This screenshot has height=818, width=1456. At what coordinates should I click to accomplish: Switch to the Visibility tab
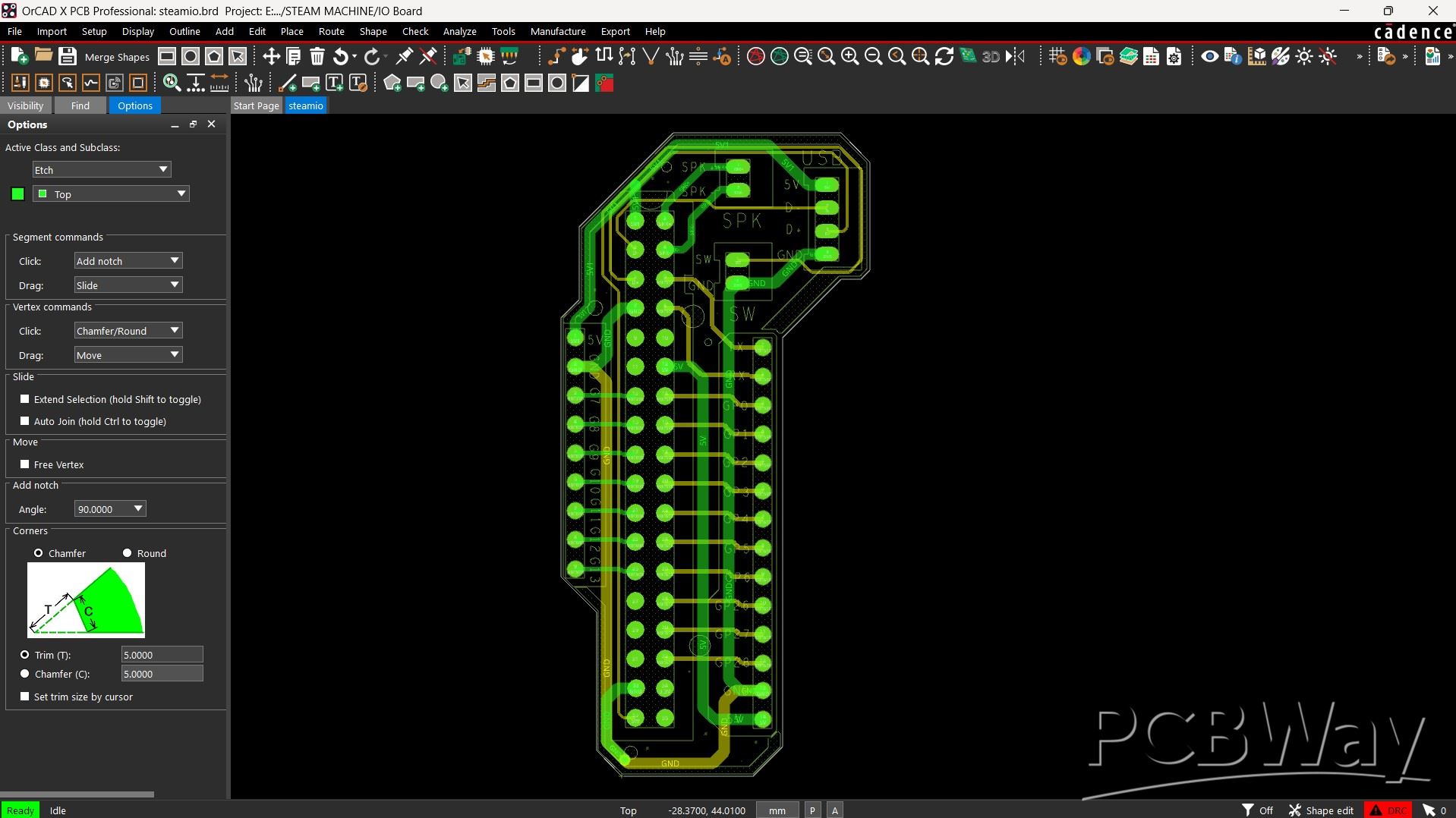tap(26, 105)
